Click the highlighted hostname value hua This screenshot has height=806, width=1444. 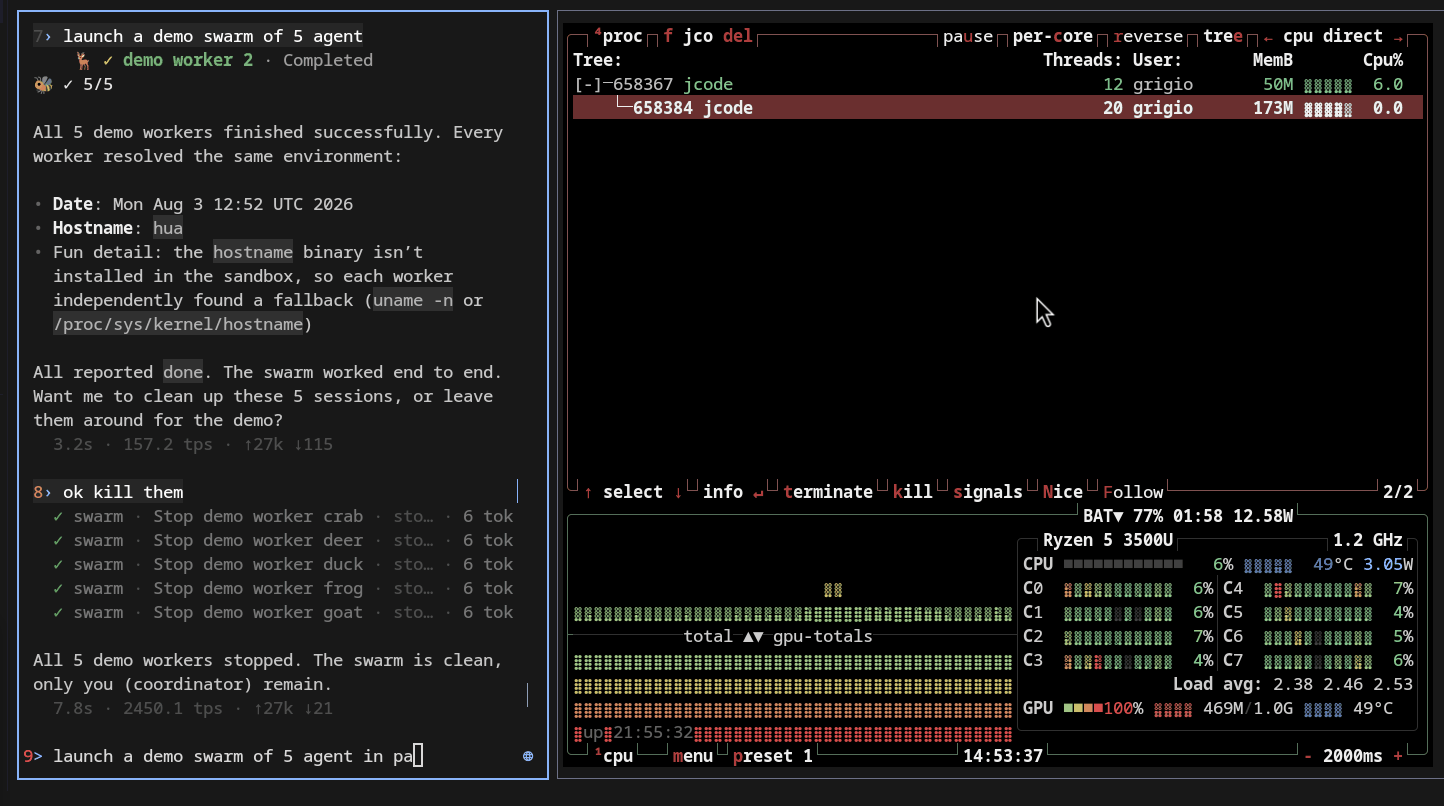pos(168,228)
